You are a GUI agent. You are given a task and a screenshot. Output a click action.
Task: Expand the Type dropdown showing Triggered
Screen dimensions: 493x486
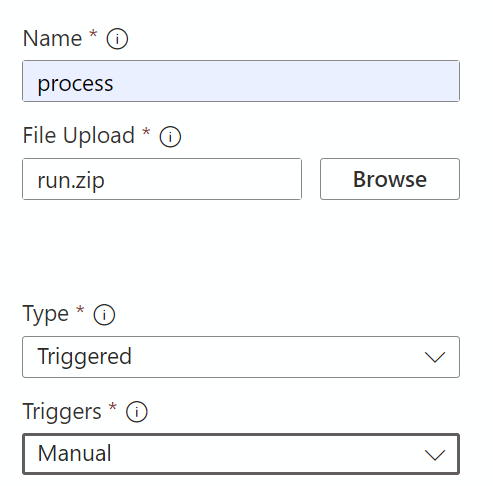241,357
